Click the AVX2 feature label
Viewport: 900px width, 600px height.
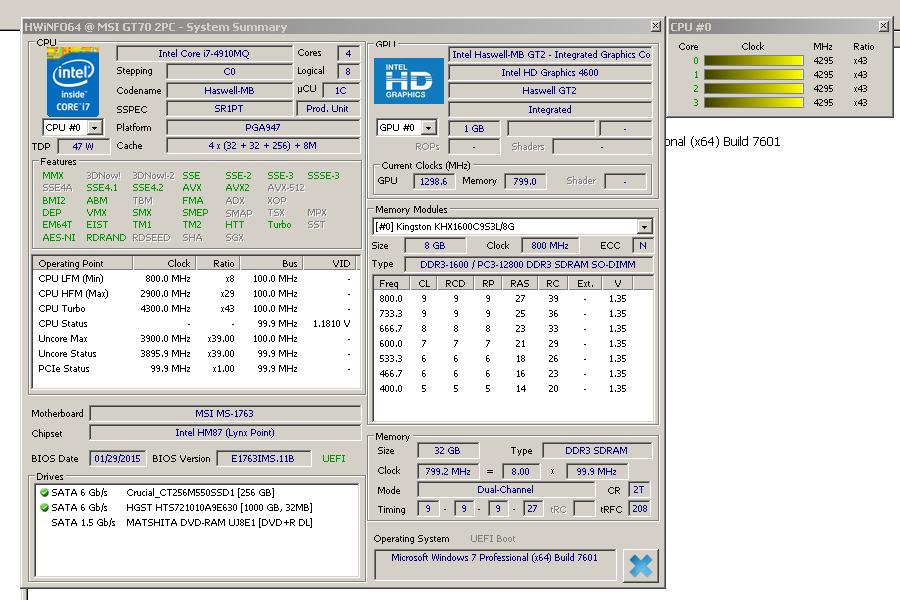coord(238,188)
